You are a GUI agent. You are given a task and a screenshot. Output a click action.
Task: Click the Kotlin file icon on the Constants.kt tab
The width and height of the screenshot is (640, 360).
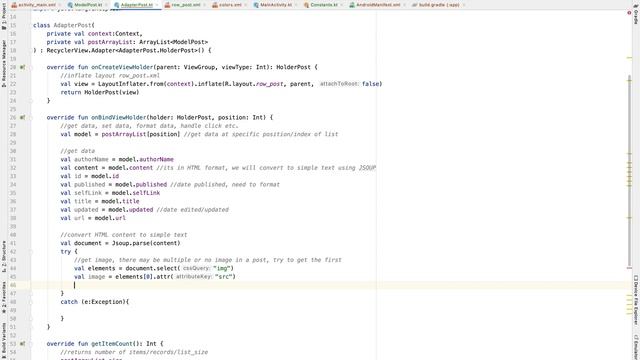307,5
